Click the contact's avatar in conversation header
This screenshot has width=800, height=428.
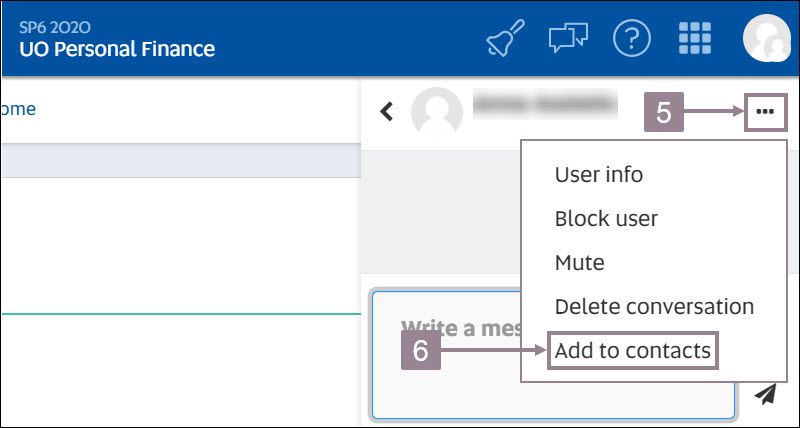pos(437,111)
